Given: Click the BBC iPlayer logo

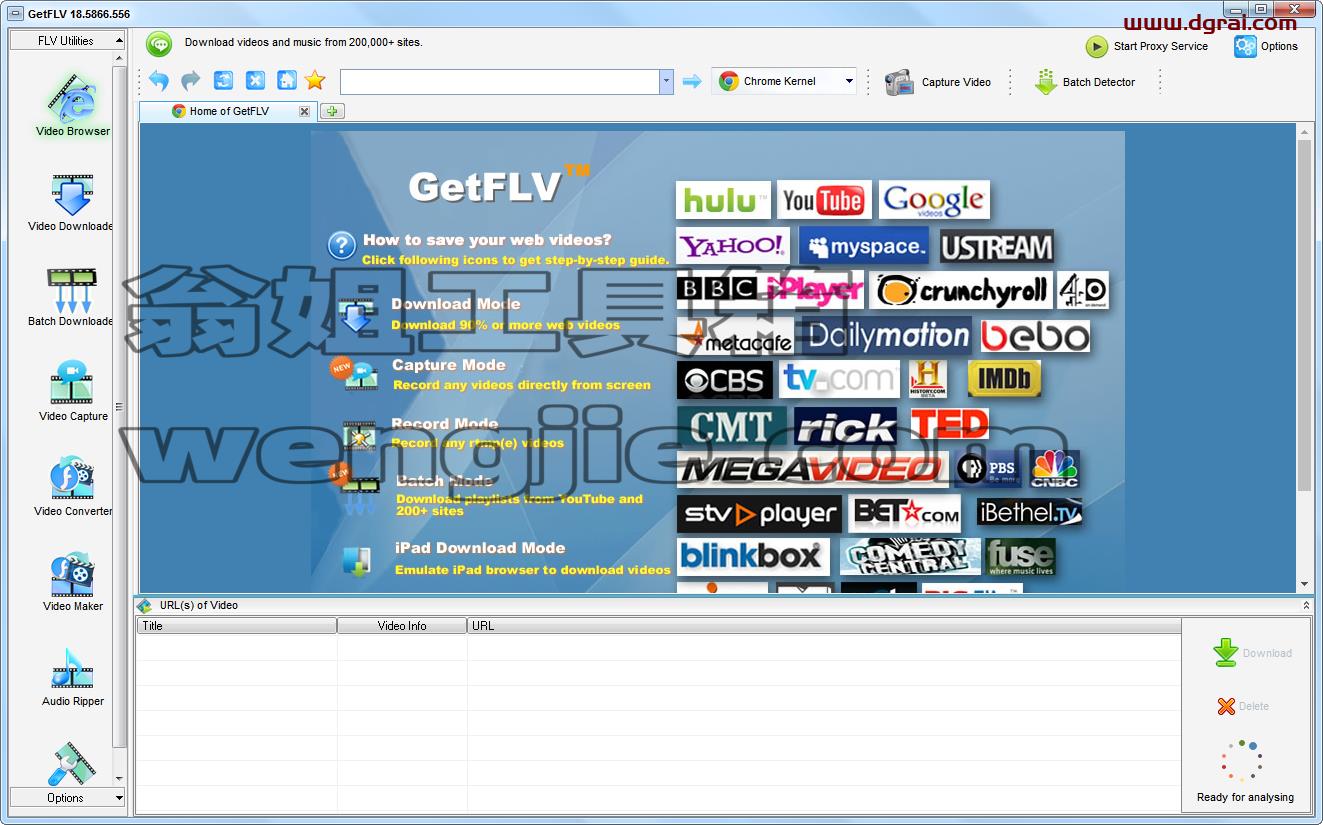Looking at the screenshot, I should [x=770, y=290].
